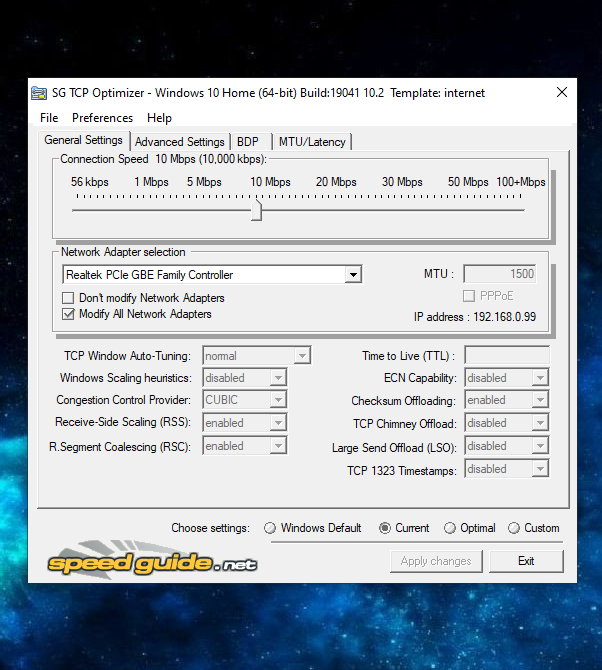Click the Exit button
Viewport: 602px width, 670px height.
coord(526,561)
